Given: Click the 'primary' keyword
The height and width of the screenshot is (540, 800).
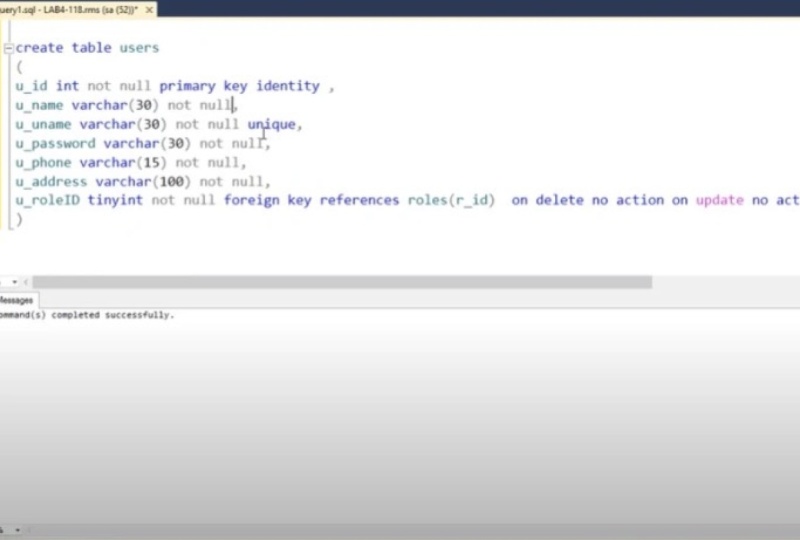Looking at the screenshot, I should click(x=187, y=86).
